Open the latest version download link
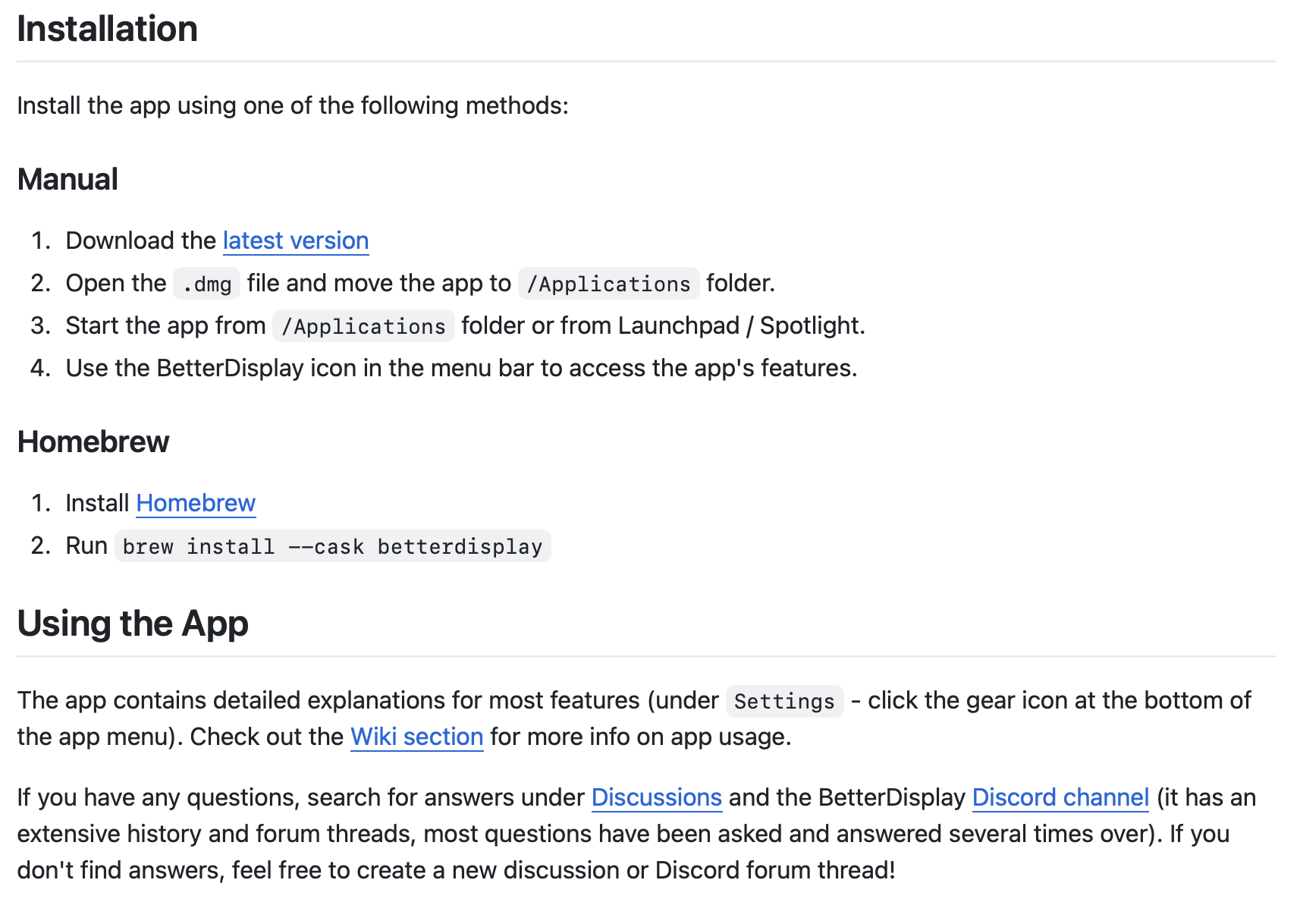 point(296,240)
